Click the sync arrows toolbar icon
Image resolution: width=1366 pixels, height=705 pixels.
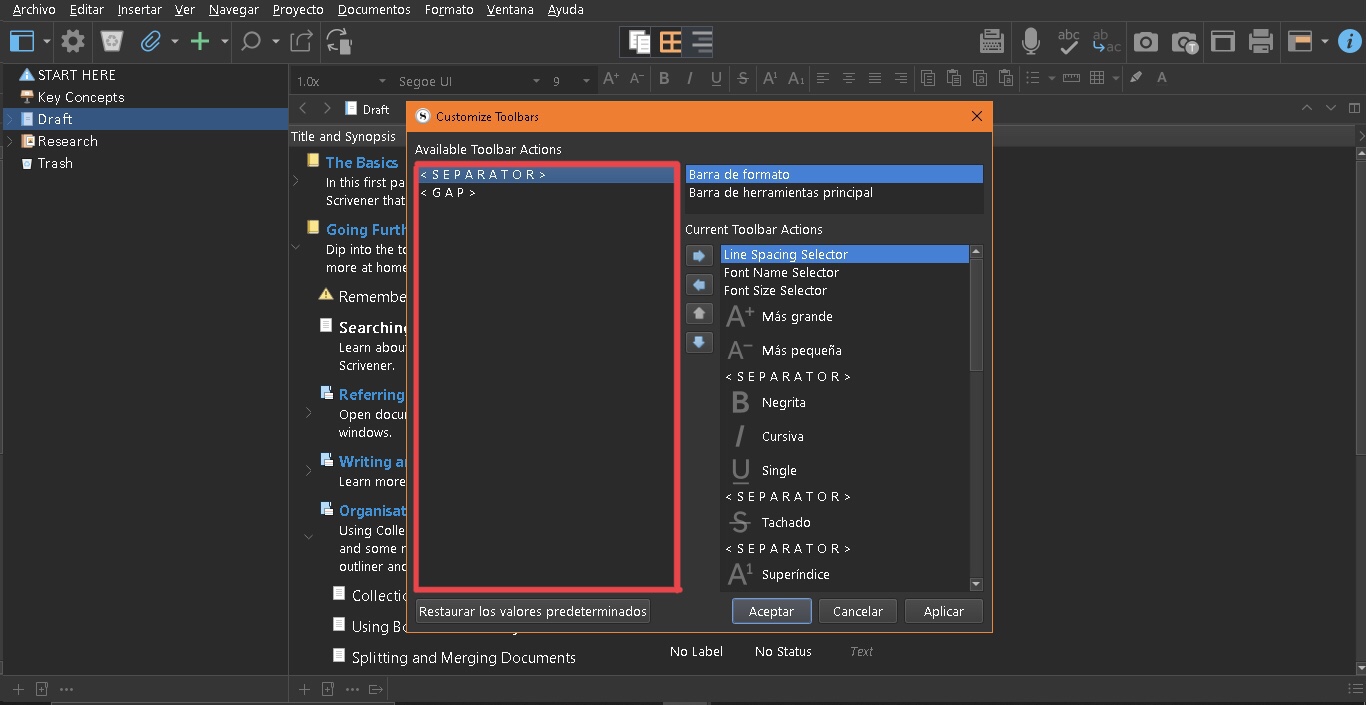[339, 42]
